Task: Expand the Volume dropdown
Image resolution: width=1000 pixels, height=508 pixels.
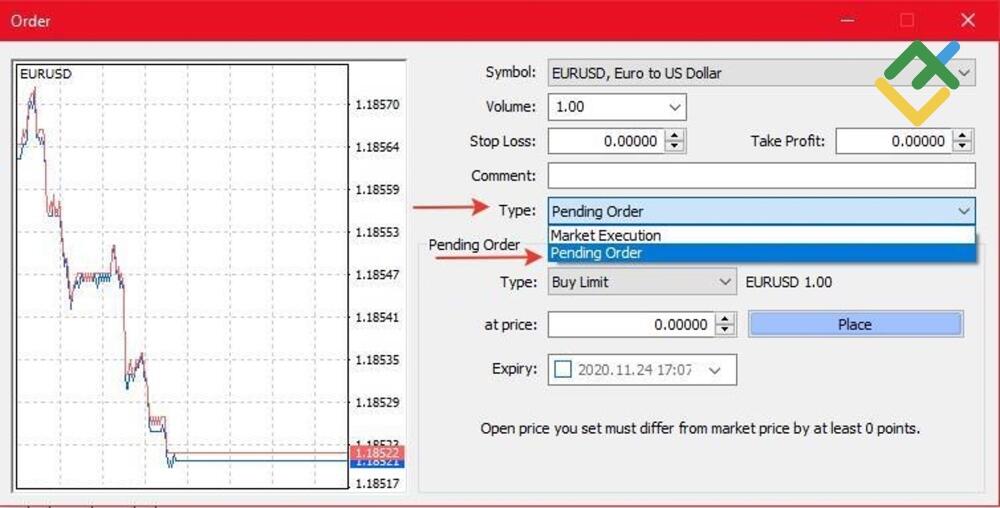Action: pos(675,107)
